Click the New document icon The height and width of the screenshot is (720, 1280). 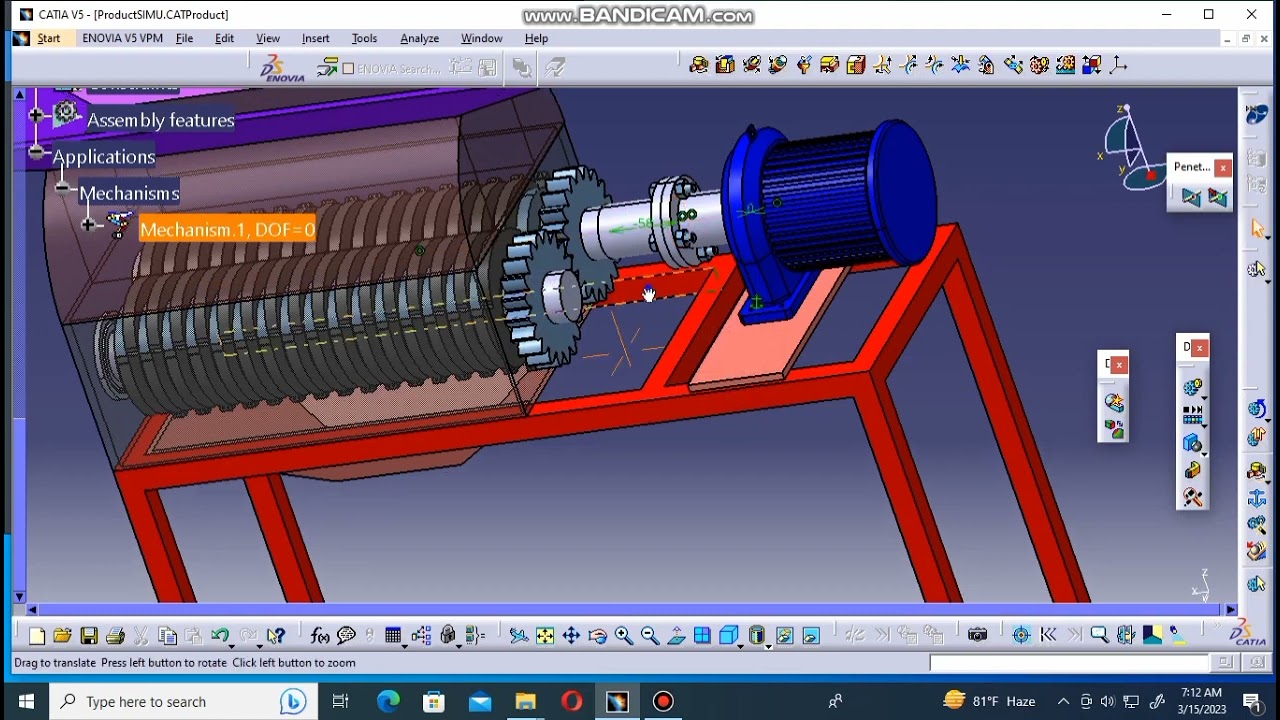pyautogui.click(x=37, y=635)
